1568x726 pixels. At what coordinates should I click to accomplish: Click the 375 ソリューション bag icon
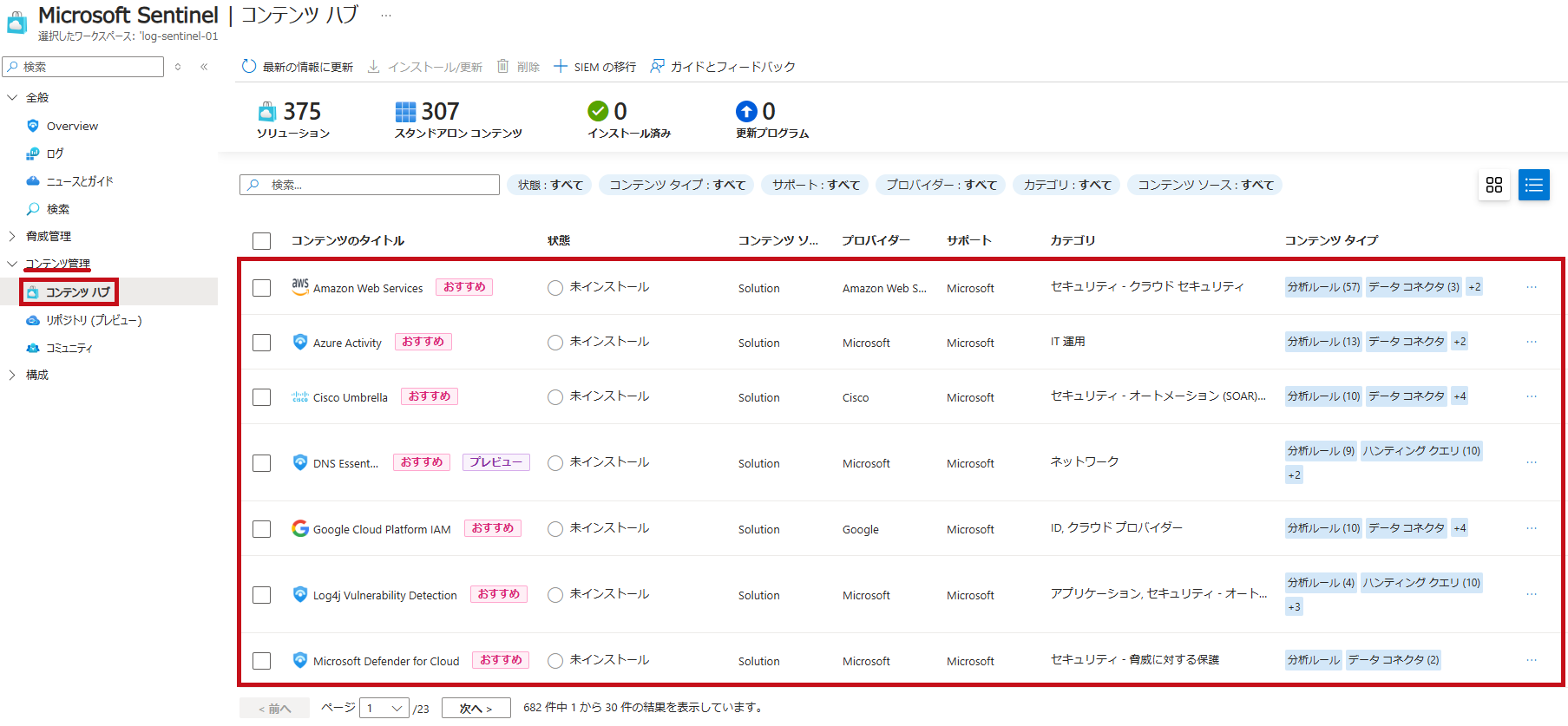(267, 111)
